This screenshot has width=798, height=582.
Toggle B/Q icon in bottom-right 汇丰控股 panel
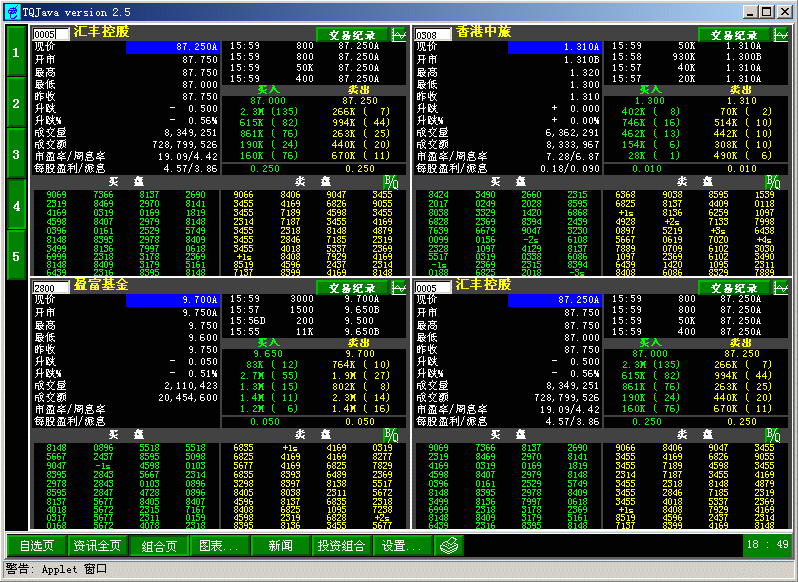tap(773, 435)
